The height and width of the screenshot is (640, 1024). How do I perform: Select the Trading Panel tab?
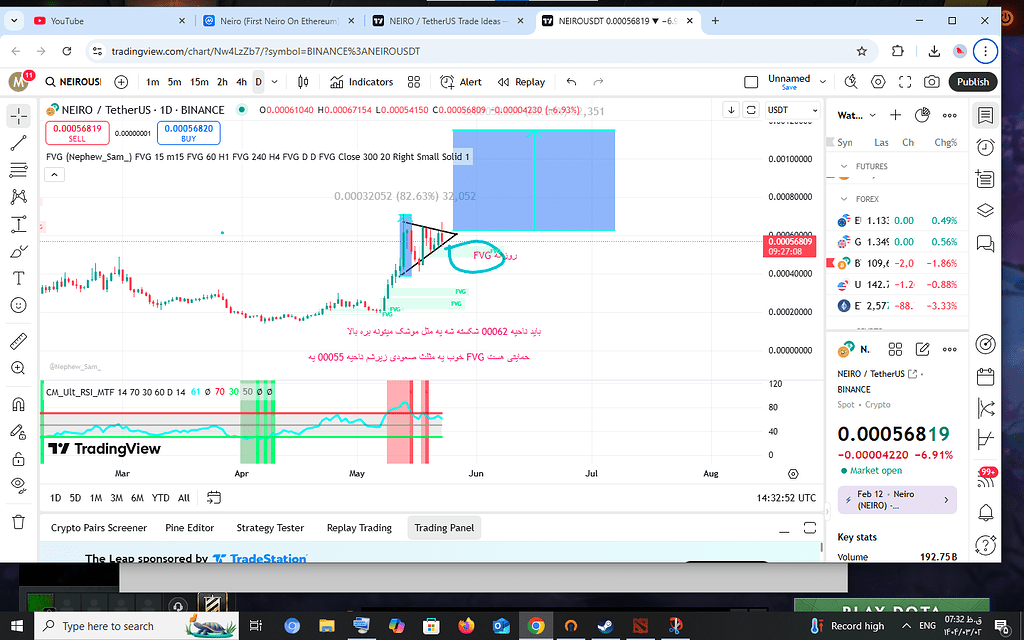click(444, 528)
